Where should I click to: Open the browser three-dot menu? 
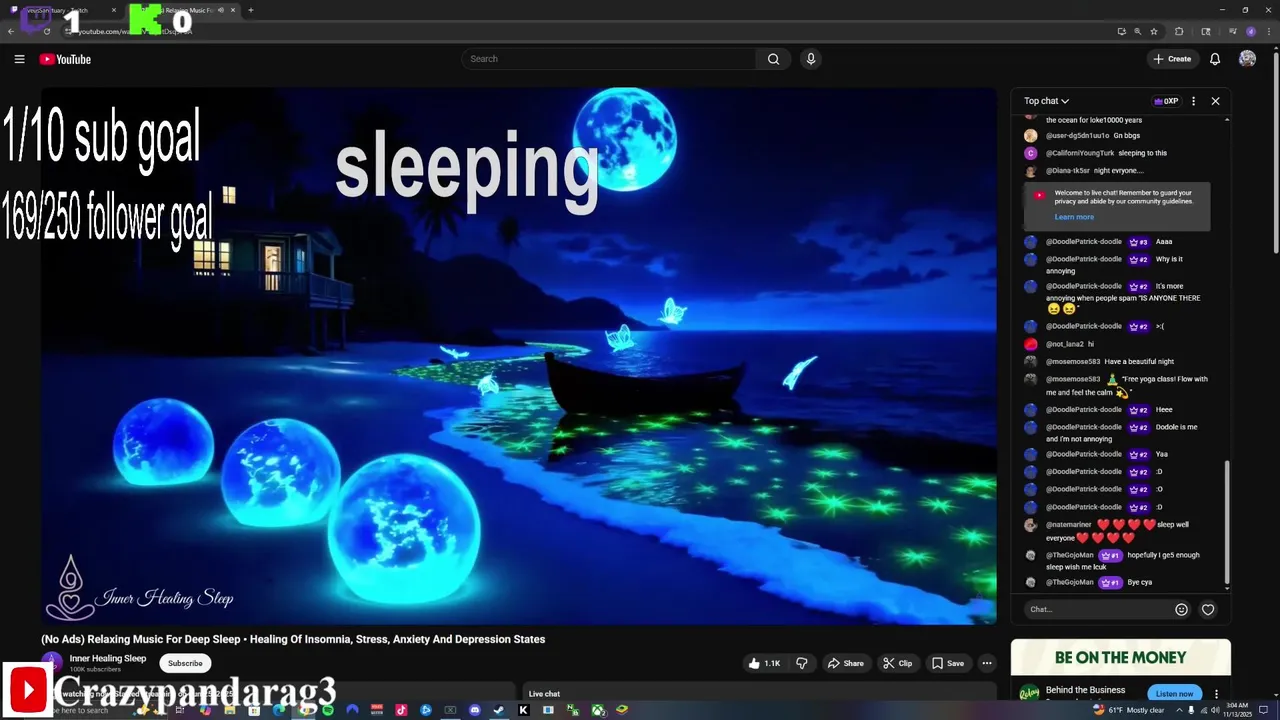(x=1269, y=31)
